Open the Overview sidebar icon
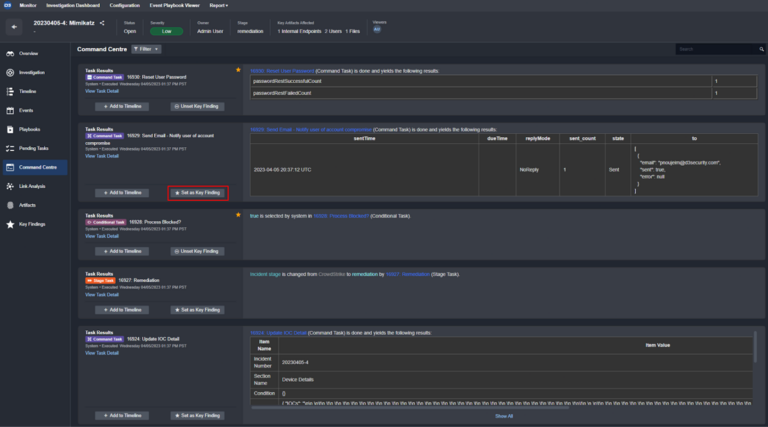This screenshot has width=768, height=427. click(10, 53)
